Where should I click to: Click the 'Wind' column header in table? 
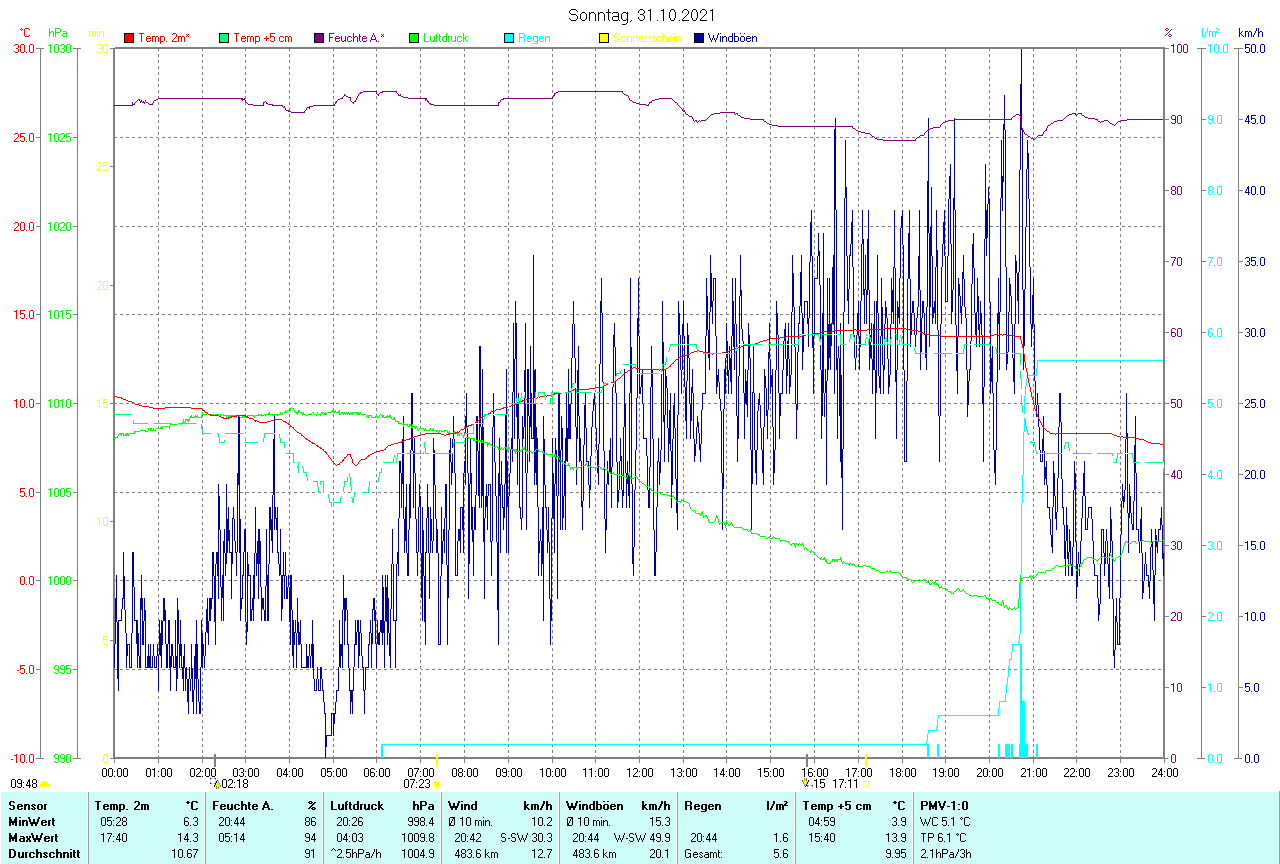click(x=463, y=805)
